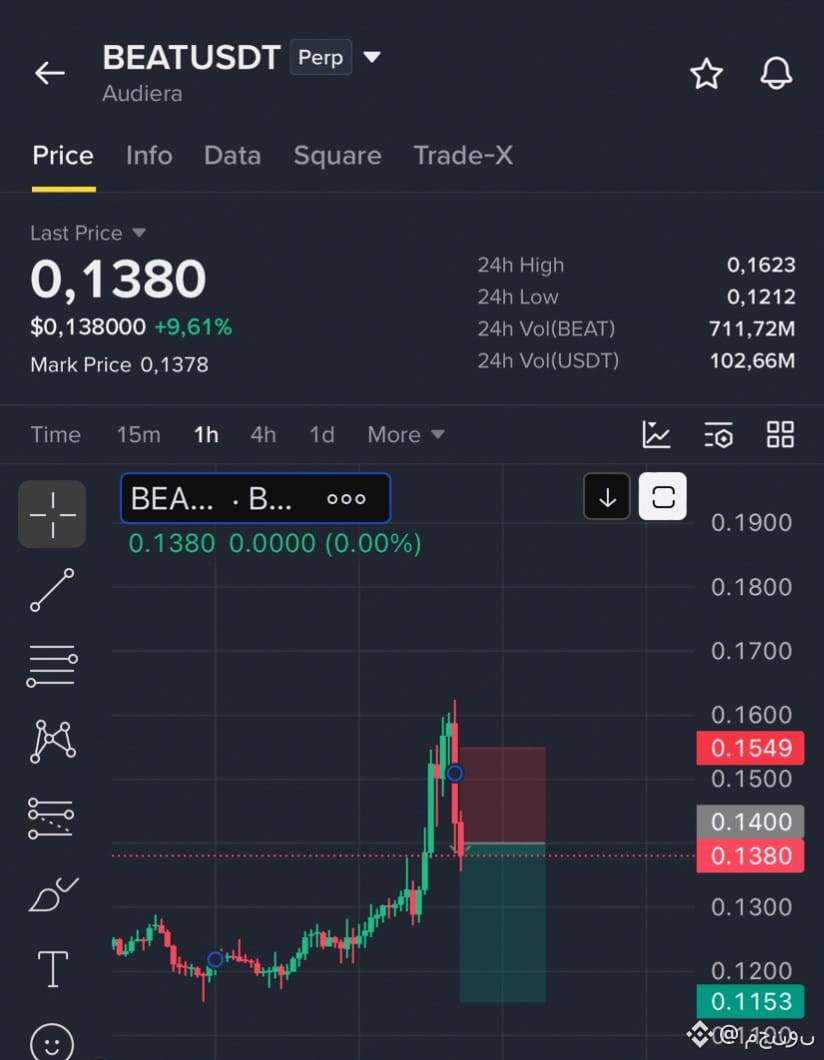This screenshot has width=824, height=1060.
Task: Switch to the Data tab
Action: click(233, 155)
